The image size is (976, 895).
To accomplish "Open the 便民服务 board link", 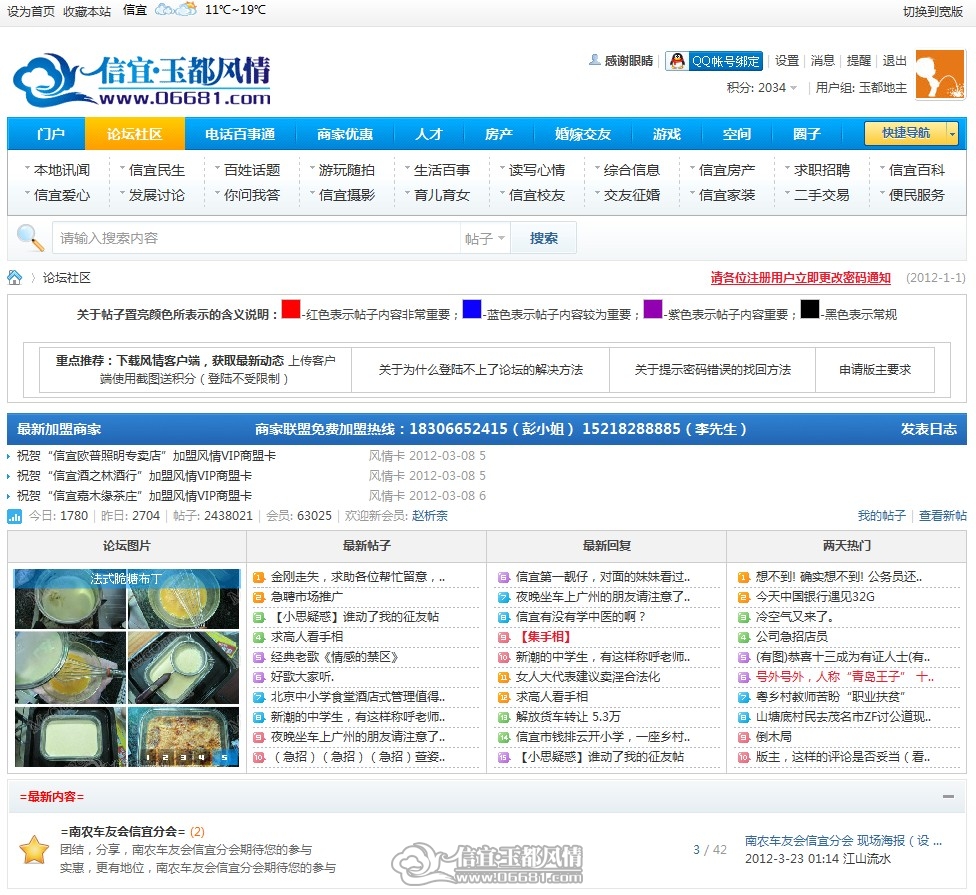I will point(916,195).
